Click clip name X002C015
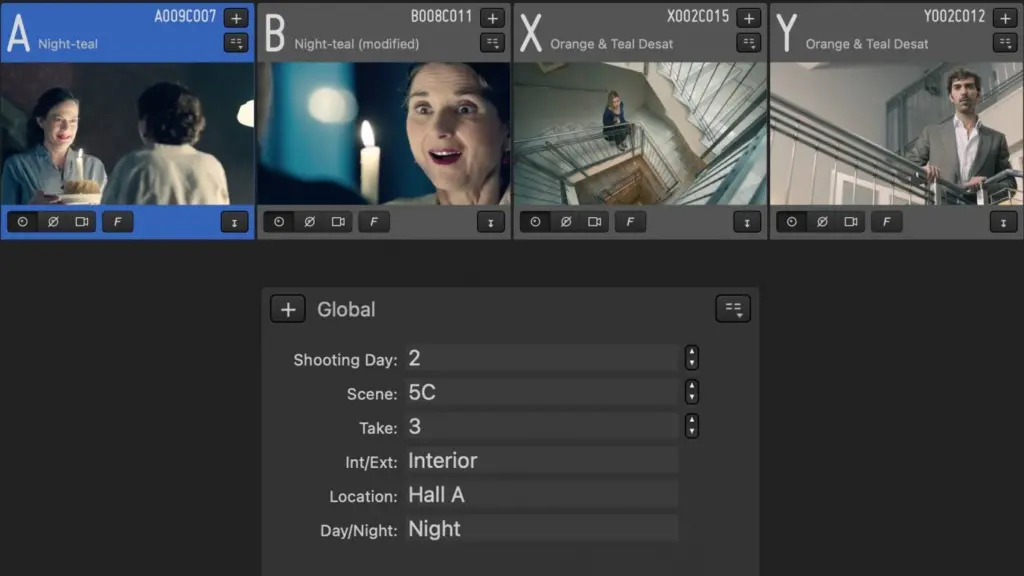The width and height of the screenshot is (1024, 576). point(697,16)
